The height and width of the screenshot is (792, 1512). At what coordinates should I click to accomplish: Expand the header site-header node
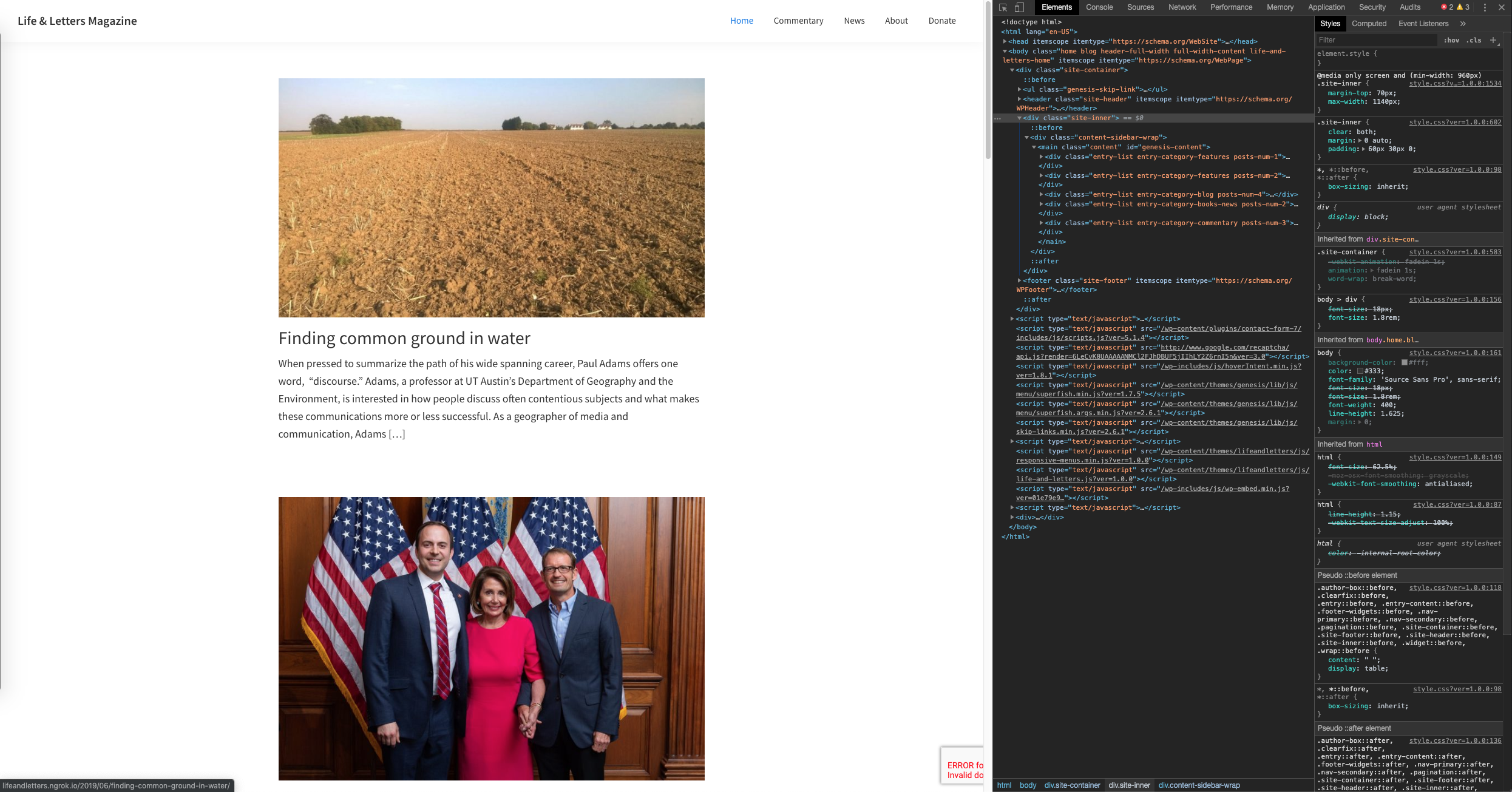pos(1019,99)
